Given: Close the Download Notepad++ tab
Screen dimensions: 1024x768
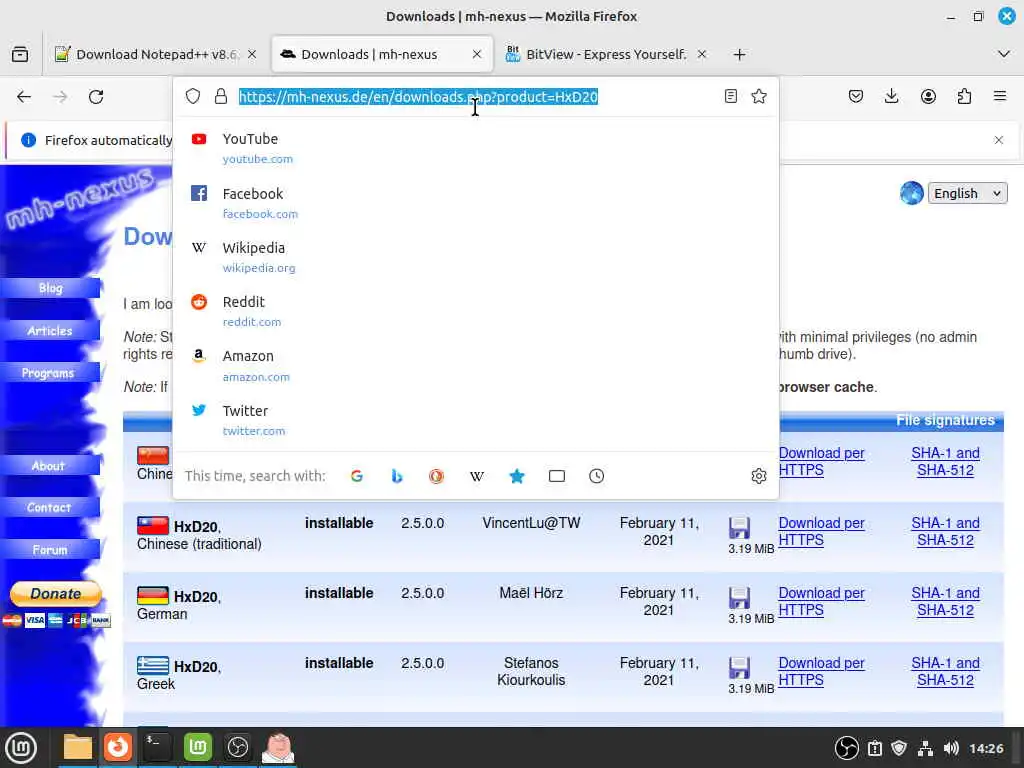Looking at the screenshot, I should (252, 54).
